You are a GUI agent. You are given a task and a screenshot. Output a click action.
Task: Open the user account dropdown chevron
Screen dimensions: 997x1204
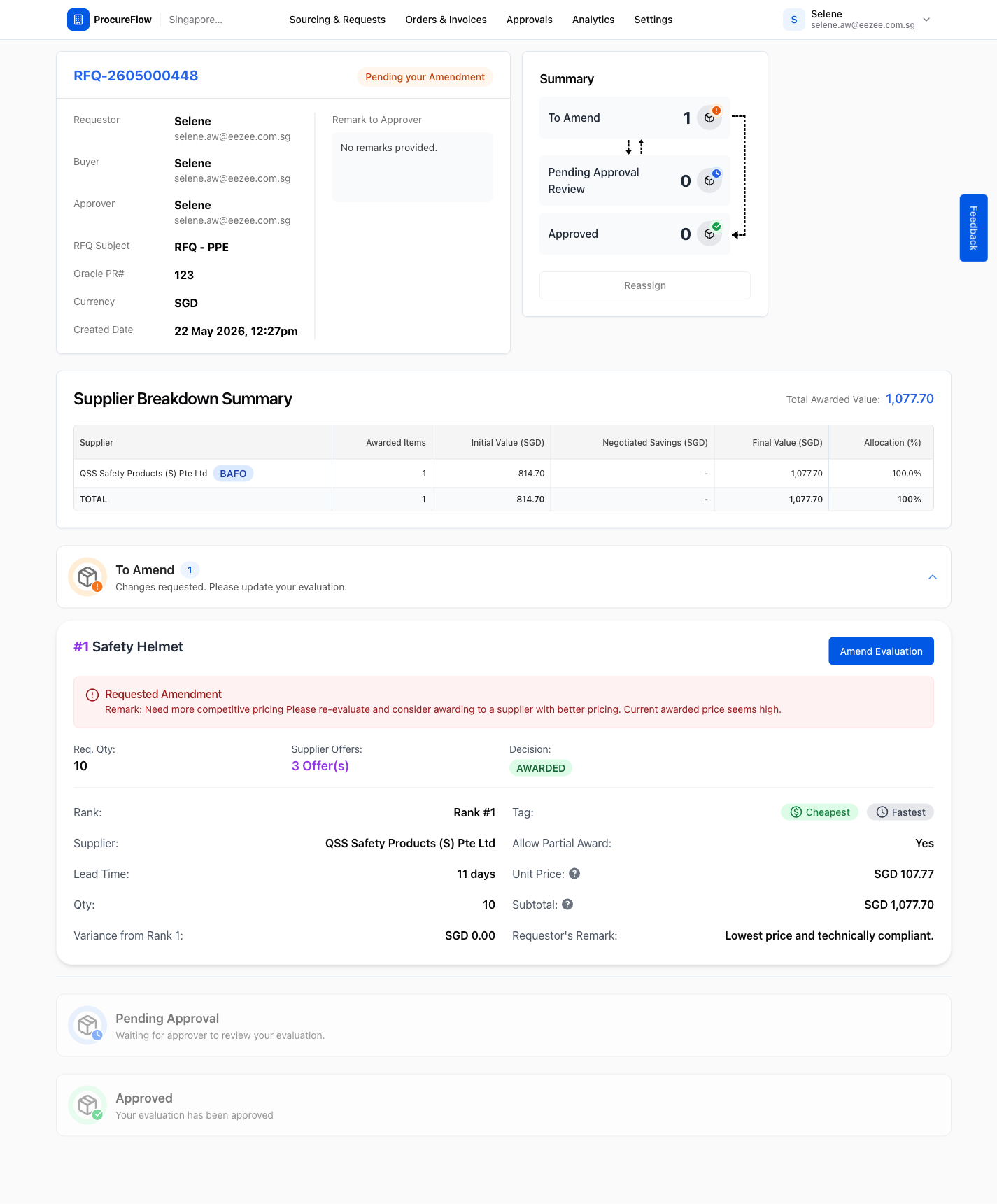point(926,20)
